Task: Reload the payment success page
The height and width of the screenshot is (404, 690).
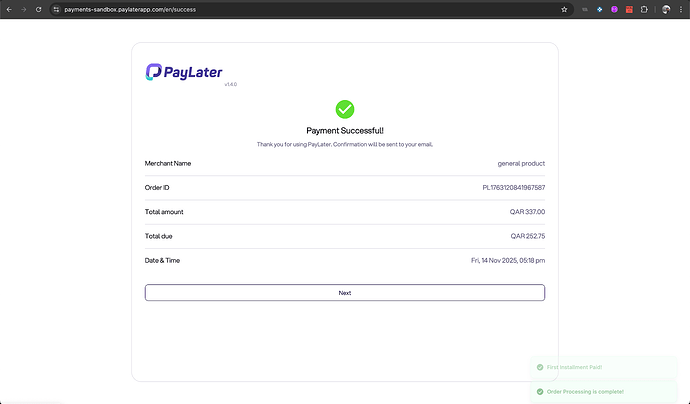Action: (x=37, y=8)
